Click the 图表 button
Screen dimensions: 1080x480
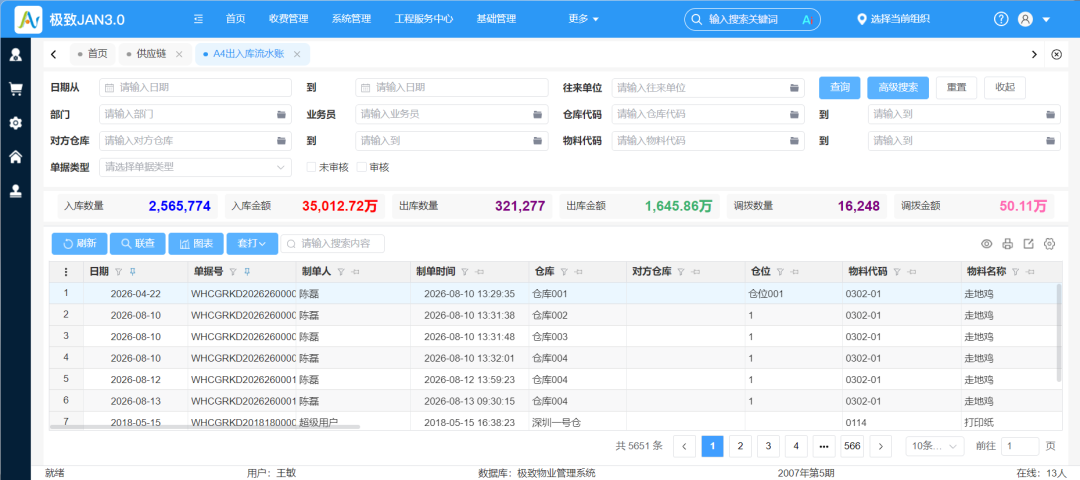(x=196, y=243)
